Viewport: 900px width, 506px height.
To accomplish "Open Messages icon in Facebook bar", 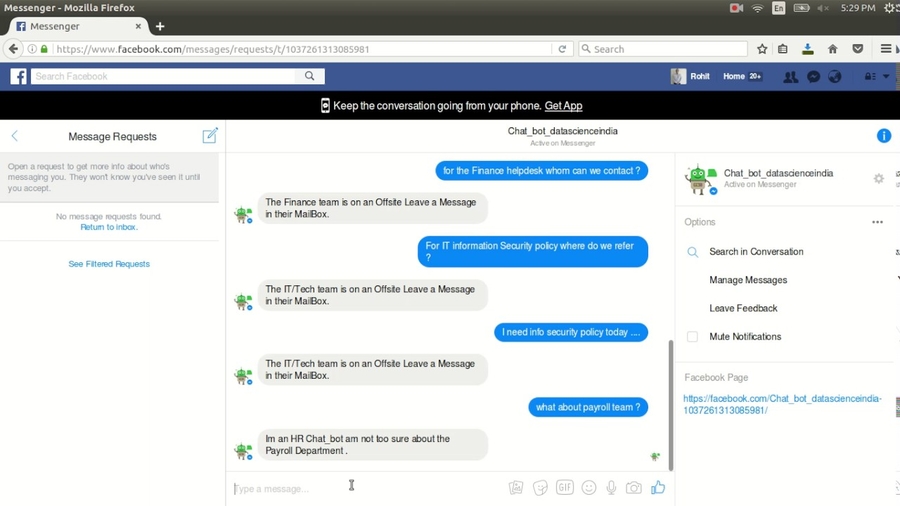I will (813, 76).
